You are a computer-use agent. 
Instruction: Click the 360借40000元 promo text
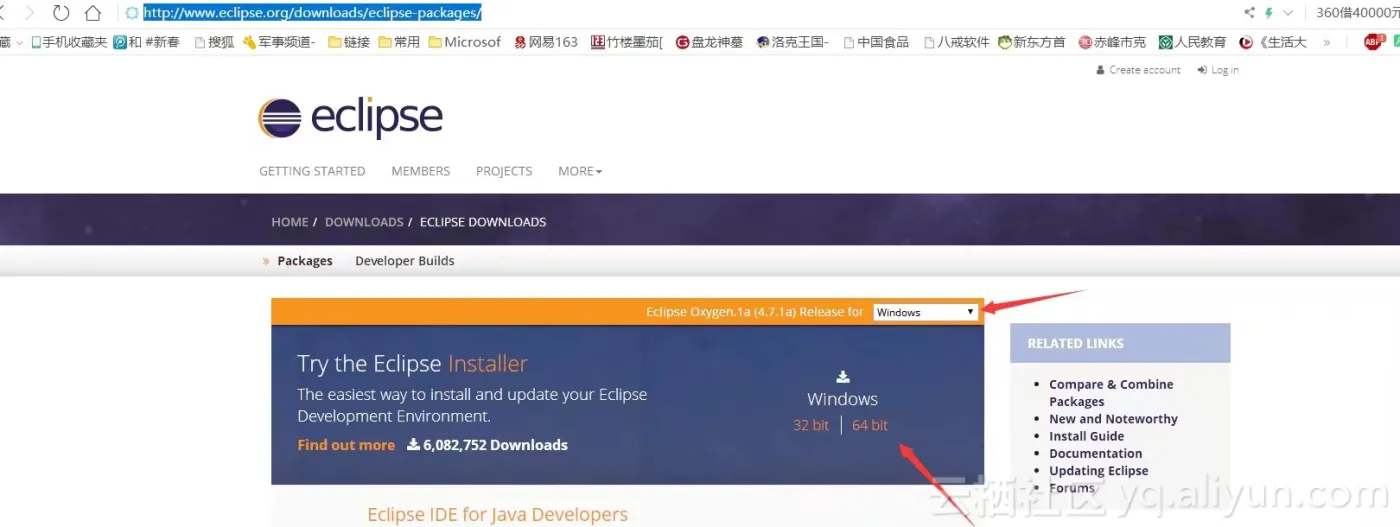coord(1357,13)
